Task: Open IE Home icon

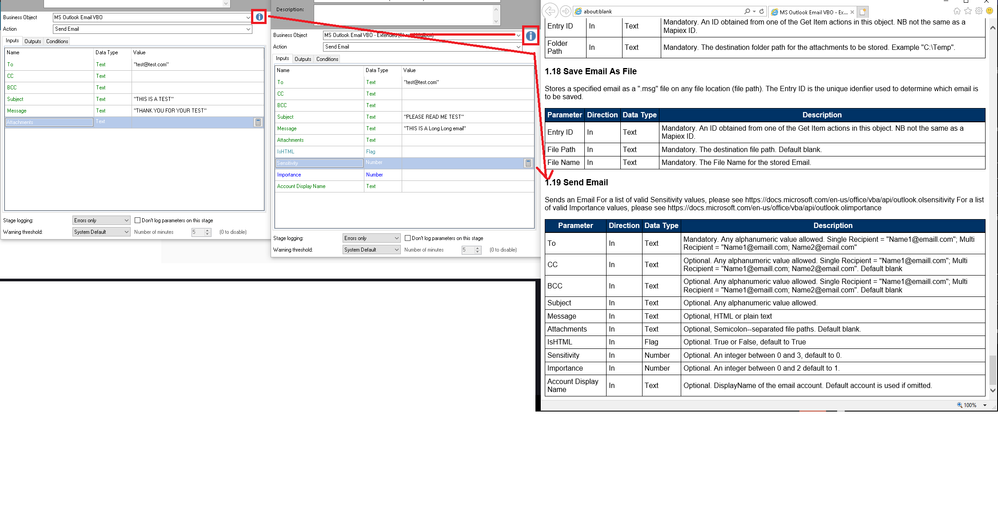Action: click(x=957, y=11)
